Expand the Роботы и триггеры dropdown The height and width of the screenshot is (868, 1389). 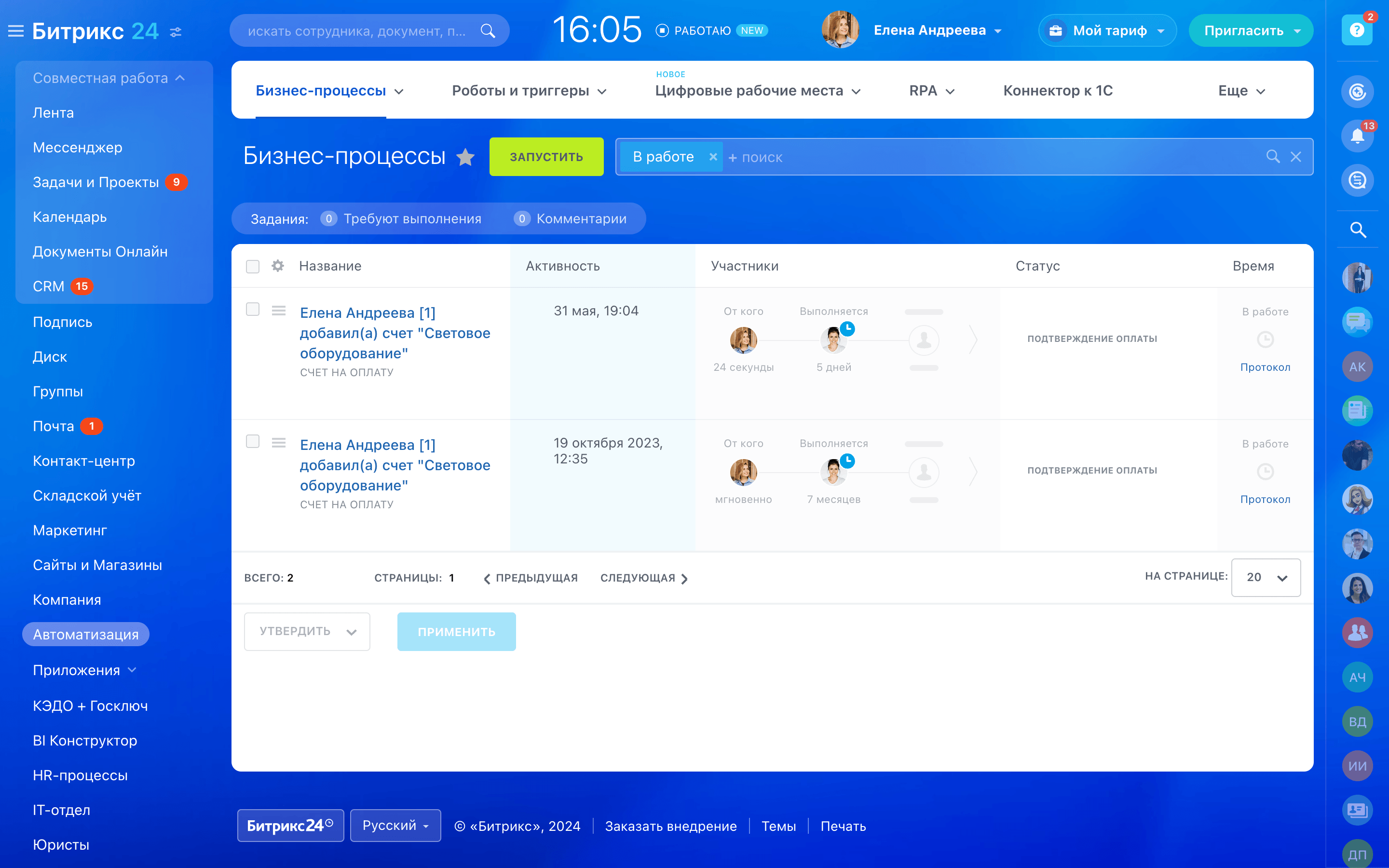tap(602, 92)
